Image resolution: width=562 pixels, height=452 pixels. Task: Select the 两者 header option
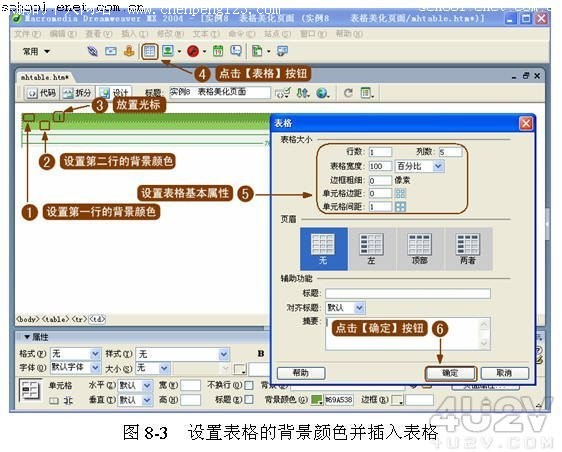click(468, 249)
